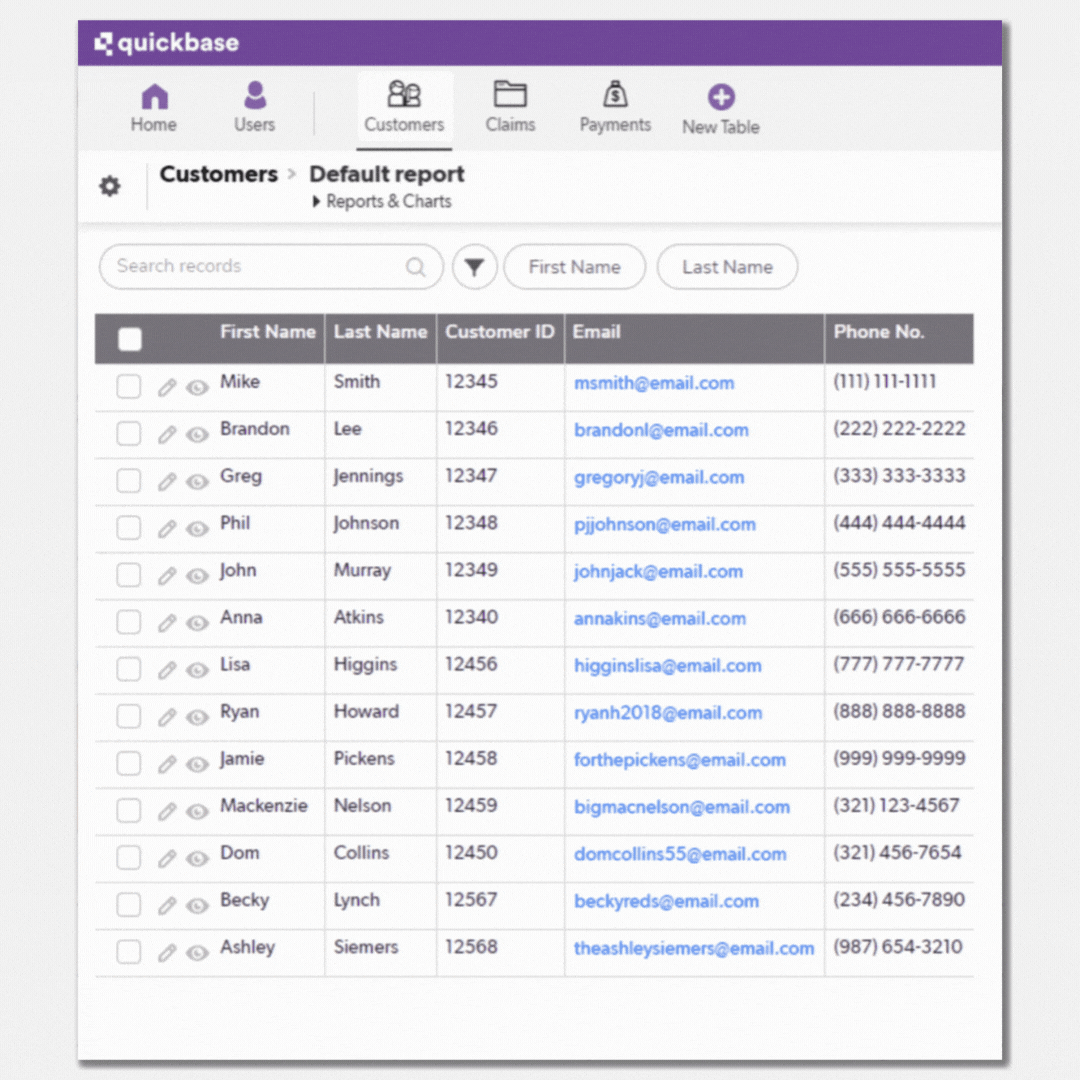Select Greg Jennings row checkbox
The height and width of the screenshot is (1080, 1080).
click(x=129, y=481)
